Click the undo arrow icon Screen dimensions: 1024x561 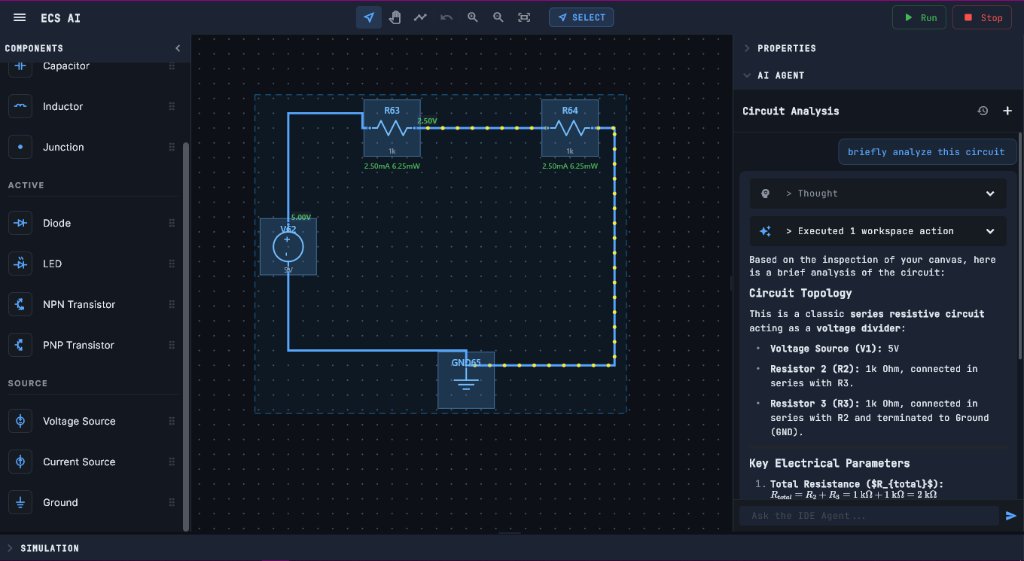pos(446,18)
